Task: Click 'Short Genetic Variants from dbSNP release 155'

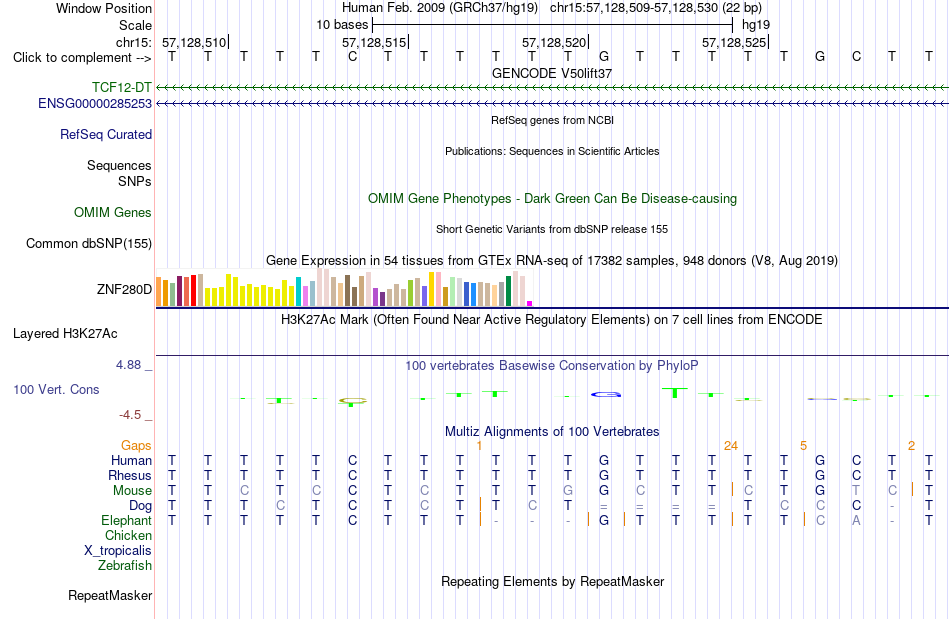Action: [x=552, y=230]
